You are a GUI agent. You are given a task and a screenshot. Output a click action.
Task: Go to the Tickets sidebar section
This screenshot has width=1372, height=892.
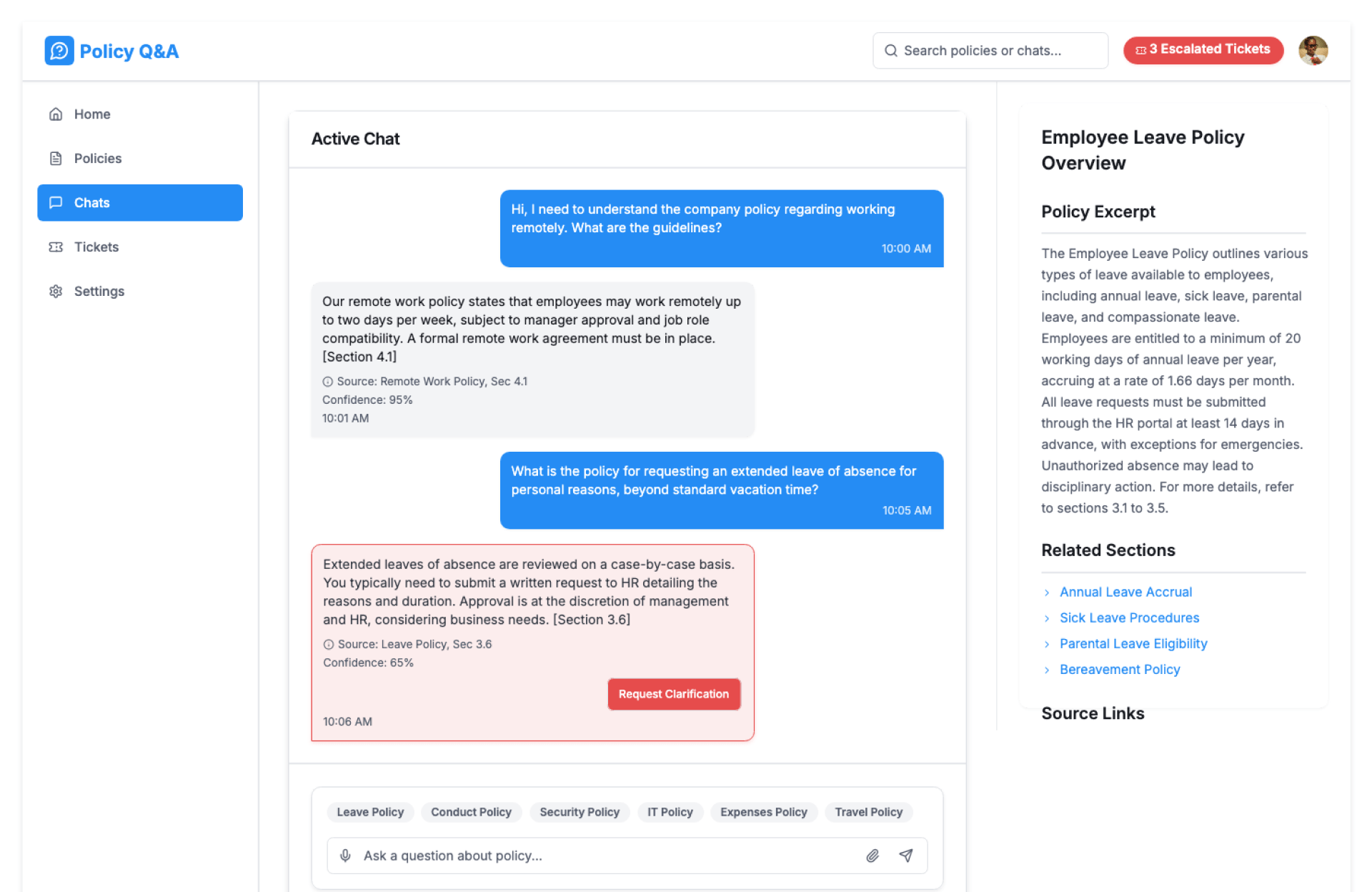point(96,247)
